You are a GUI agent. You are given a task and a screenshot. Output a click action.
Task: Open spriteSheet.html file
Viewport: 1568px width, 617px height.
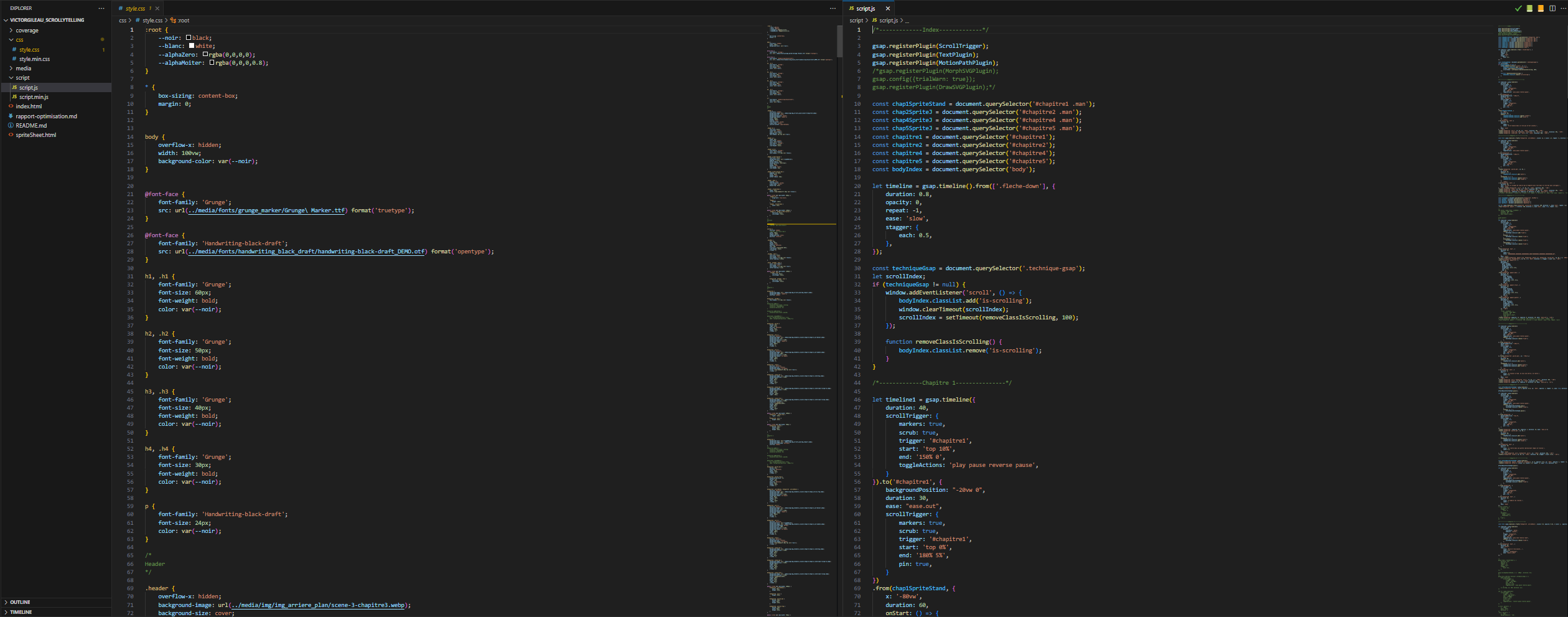coord(56,135)
